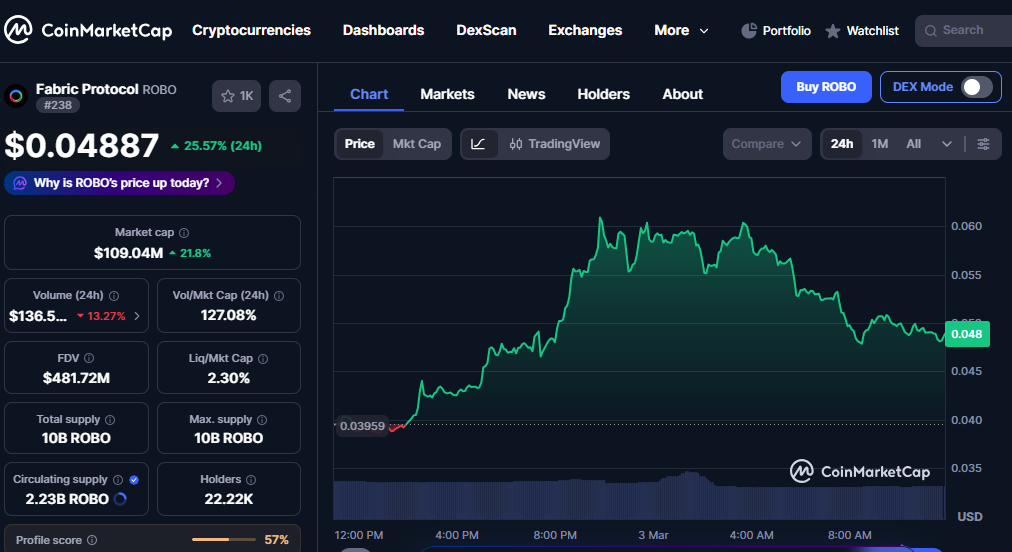This screenshot has height=552, width=1012.
Task: Open Market cap info icon
Action: [x=184, y=232]
